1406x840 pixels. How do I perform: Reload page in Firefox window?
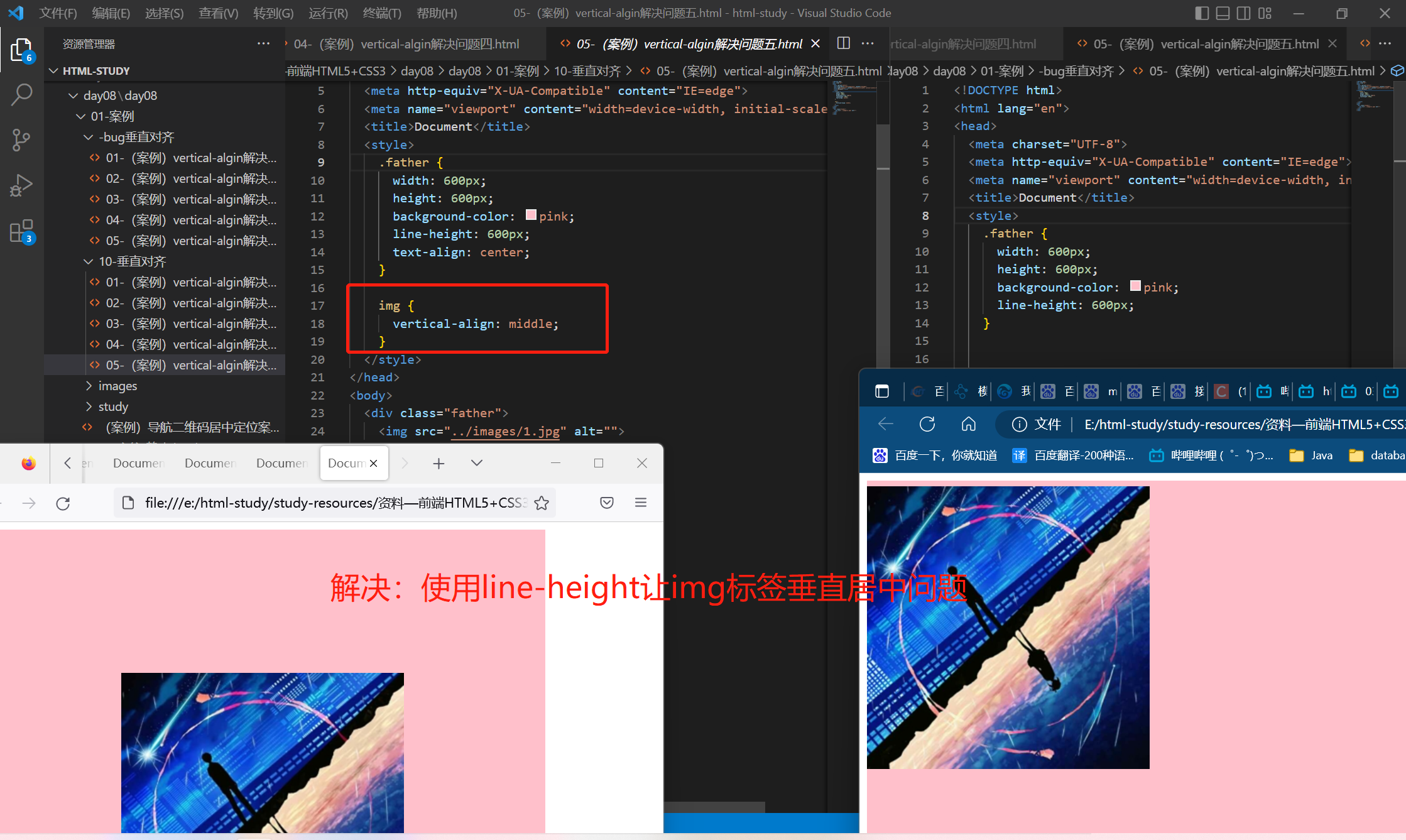[x=63, y=503]
